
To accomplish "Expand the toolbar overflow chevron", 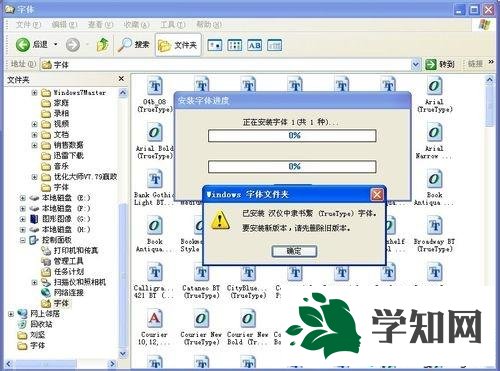I will click(491, 62).
